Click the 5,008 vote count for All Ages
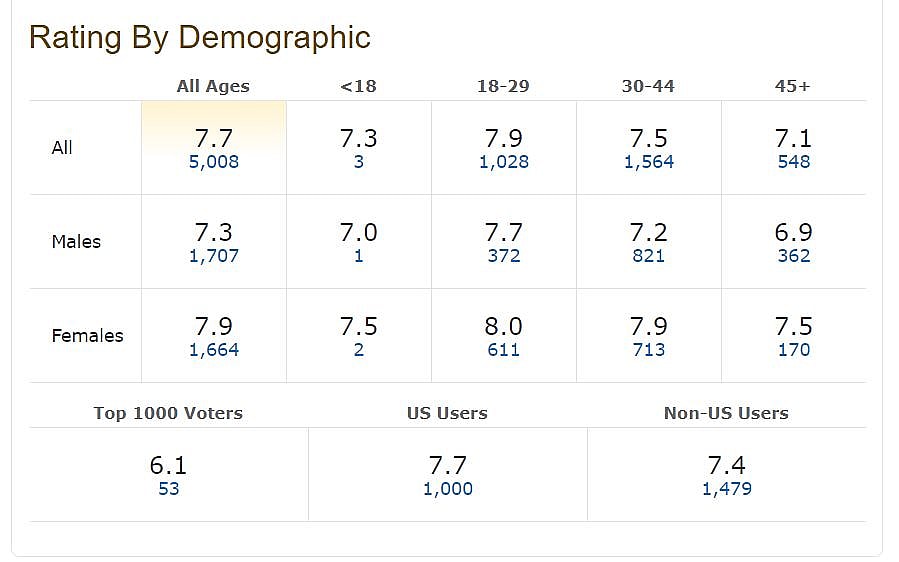Viewport: 899px width, 562px height. (x=214, y=162)
